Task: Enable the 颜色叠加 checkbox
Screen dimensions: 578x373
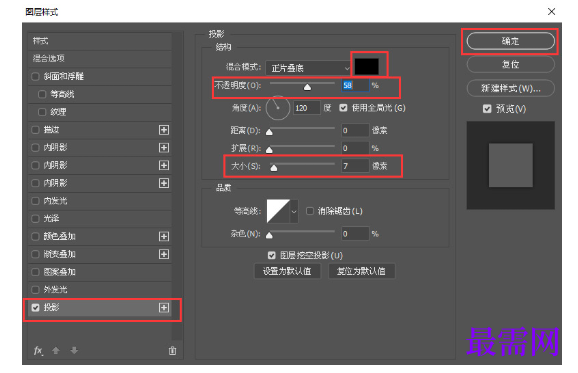Action: click(x=35, y=236)
